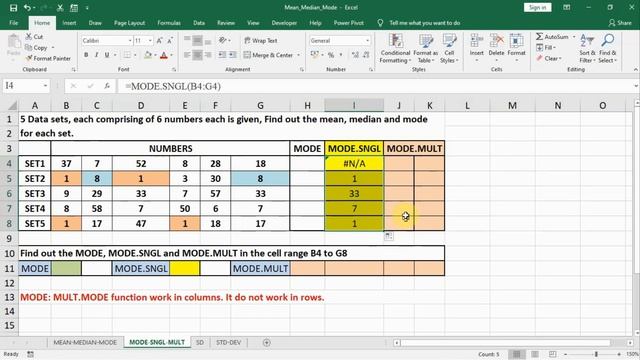Toggle Wrap Text
Screen dimensions: 640x360
point(261,40)
